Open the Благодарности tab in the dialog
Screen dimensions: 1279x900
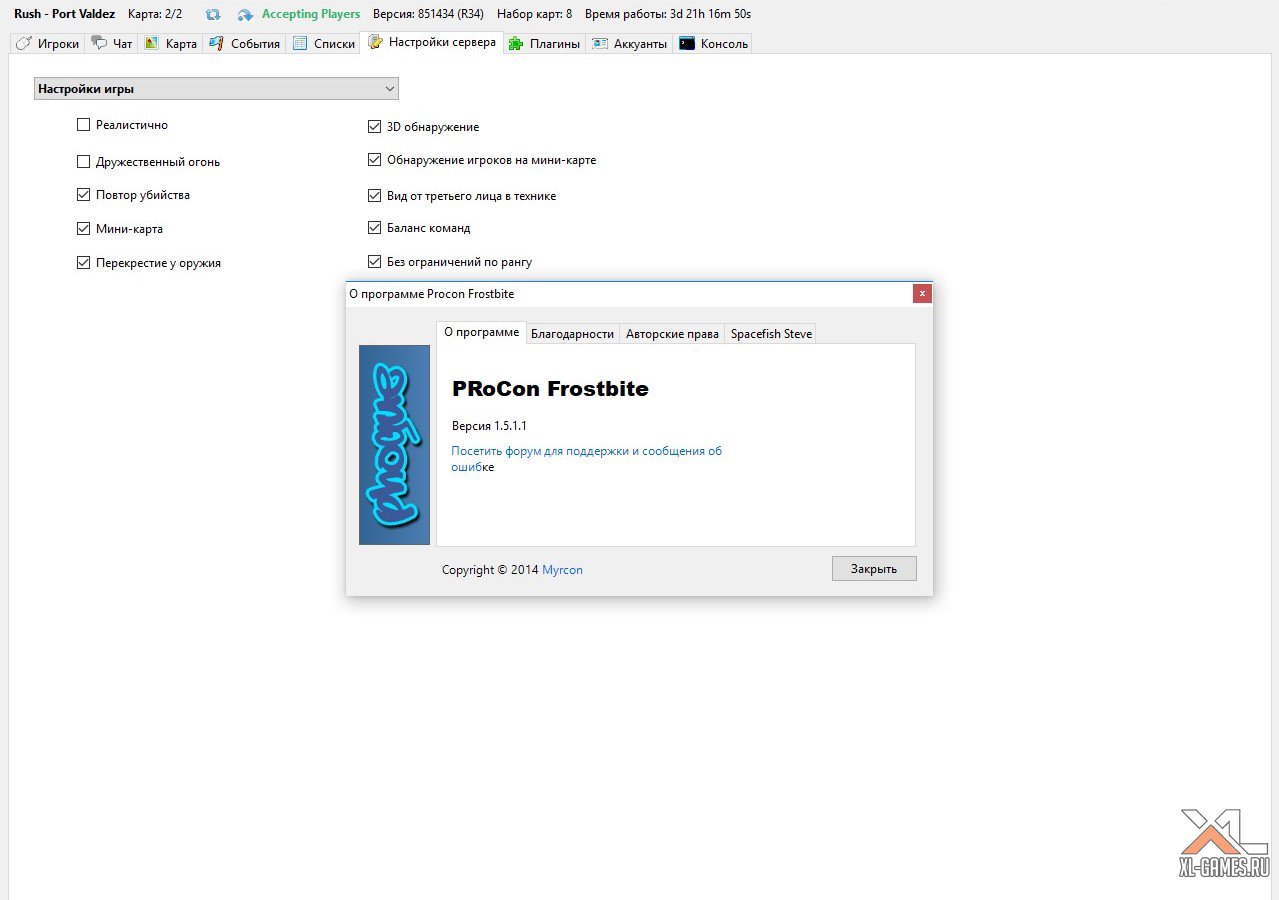pos(572,334)
